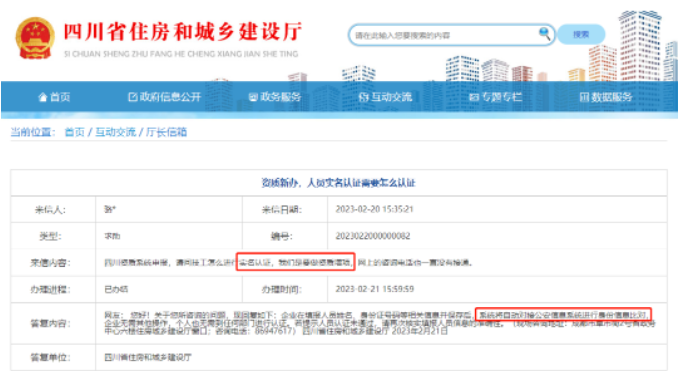Select the date 2023-02-20 15:35:21
This screenshot has width=679, height=371.
click(x=375, y=209)
